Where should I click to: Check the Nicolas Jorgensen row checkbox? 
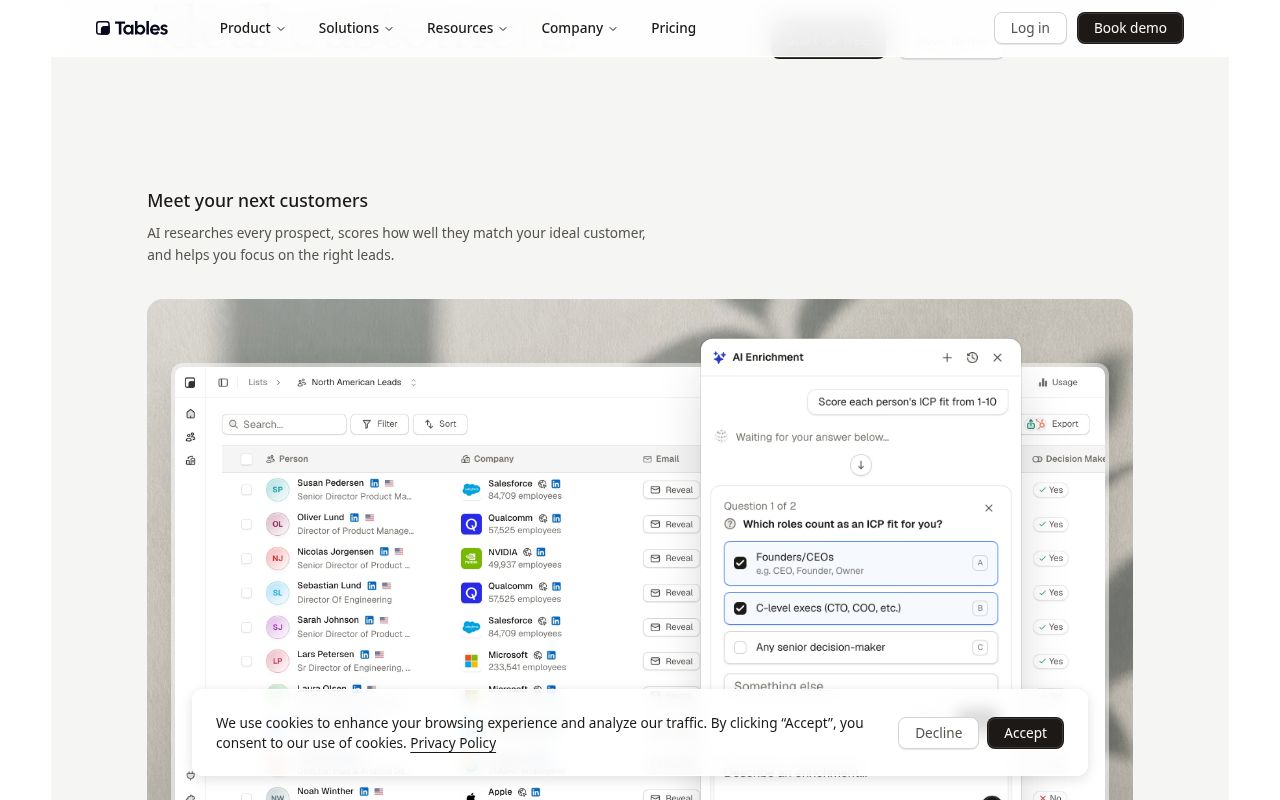pos(247,558)
